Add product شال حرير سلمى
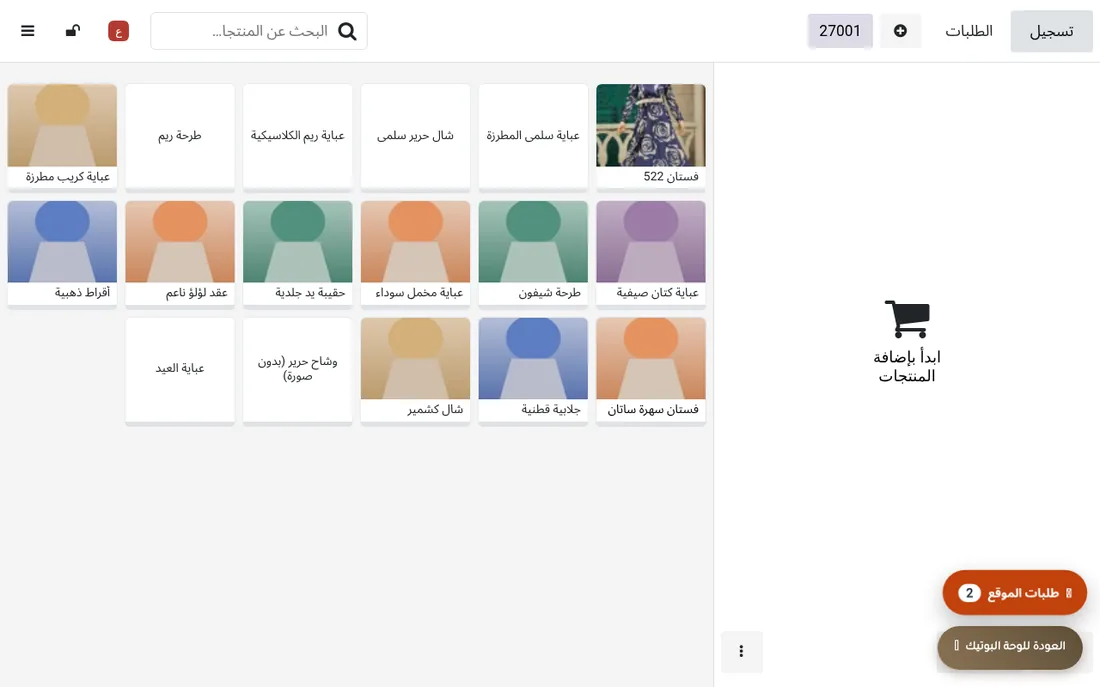 tap(415, 136)
